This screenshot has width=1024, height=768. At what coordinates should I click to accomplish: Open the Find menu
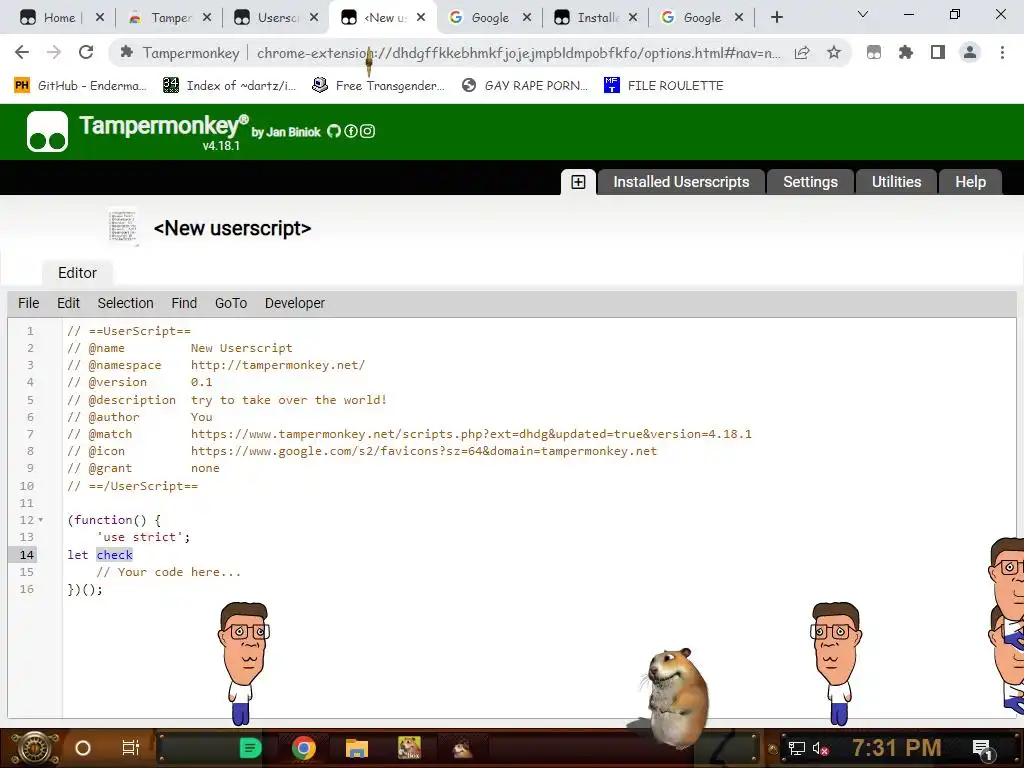(x=184, y=303)
